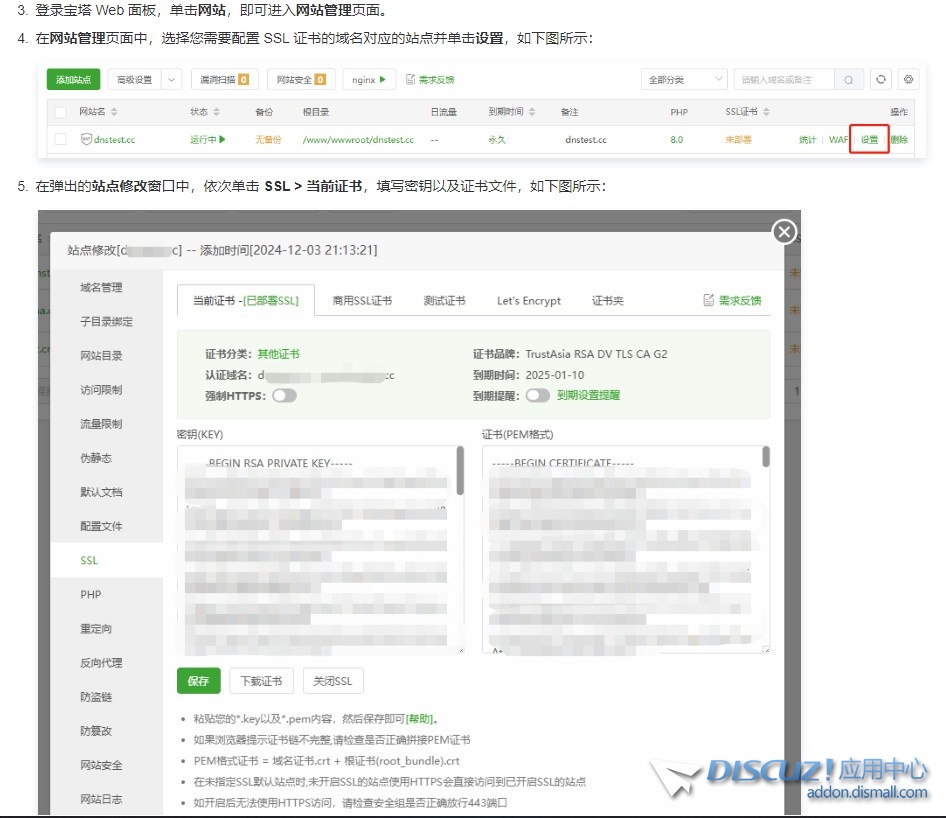
Task: Click the shield icon before dnstest.cc site name
Action: point(86,139)
